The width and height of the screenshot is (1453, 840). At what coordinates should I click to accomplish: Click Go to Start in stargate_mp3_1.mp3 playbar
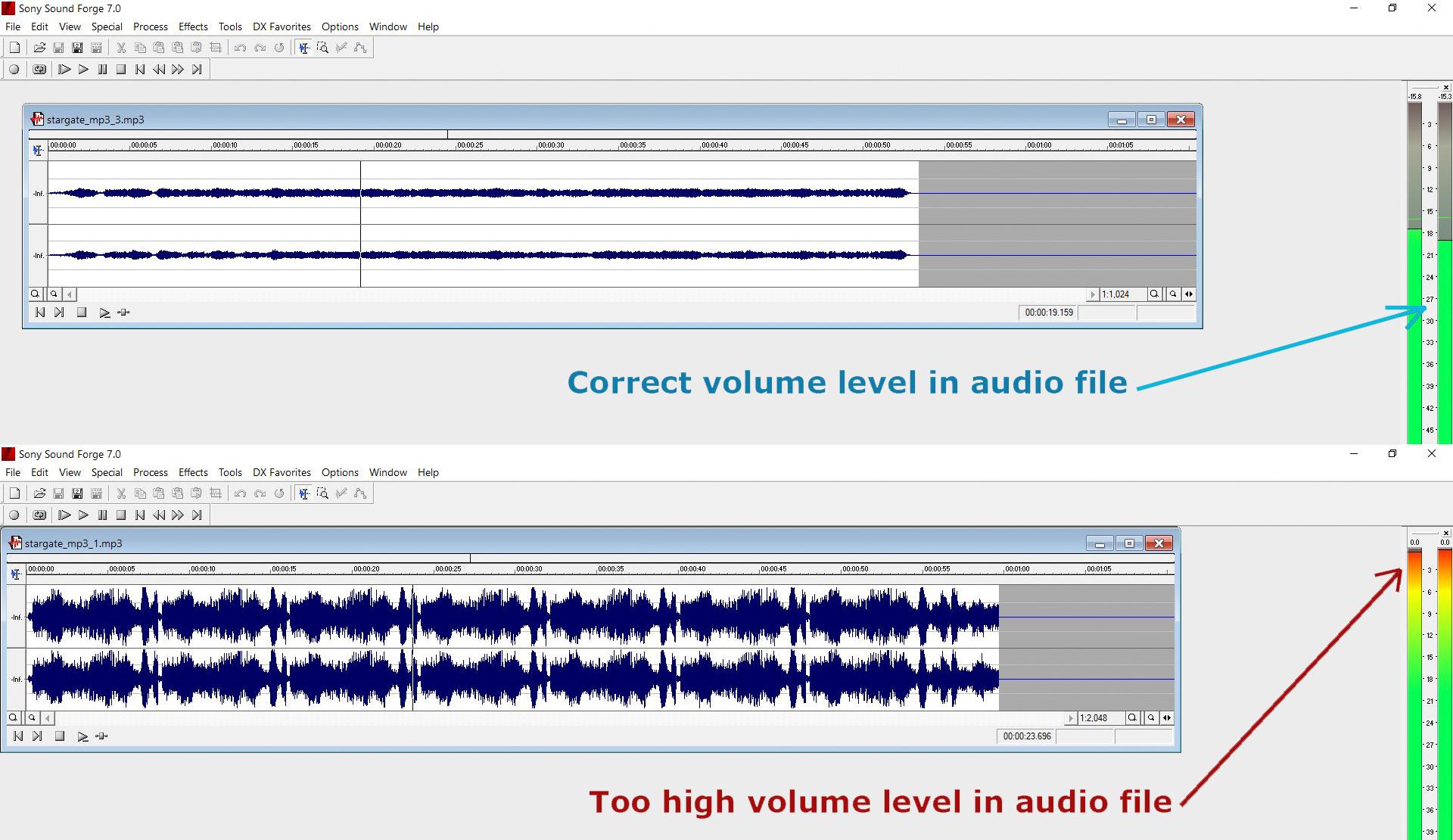(x=18, y=736)
